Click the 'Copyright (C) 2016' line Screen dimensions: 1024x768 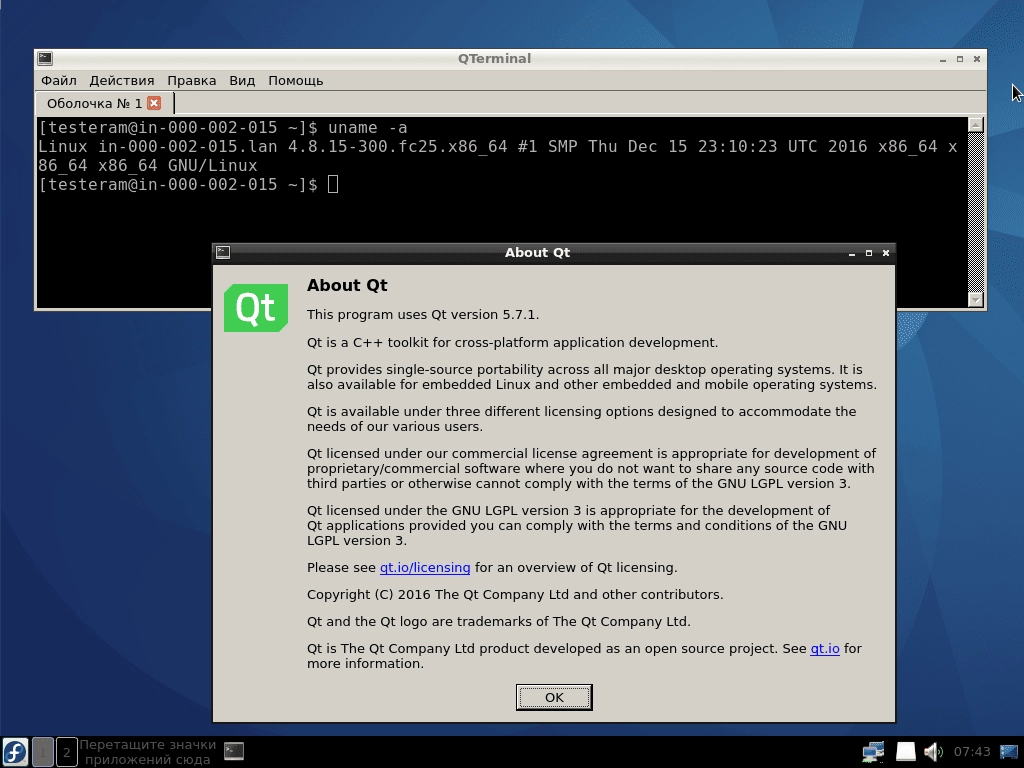point(515,594)
